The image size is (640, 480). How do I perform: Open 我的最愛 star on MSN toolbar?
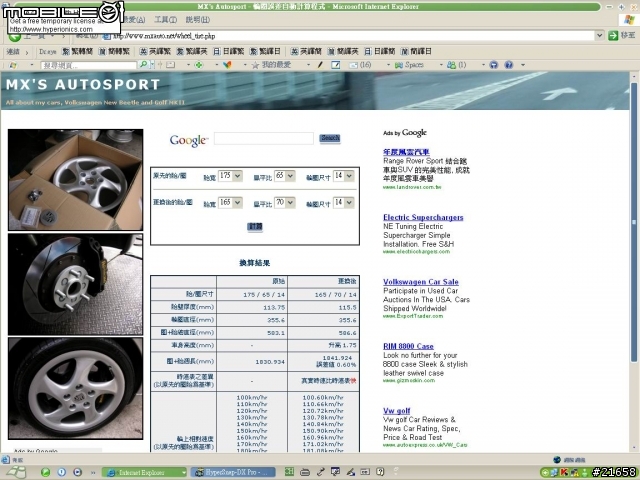coord(271,65)
